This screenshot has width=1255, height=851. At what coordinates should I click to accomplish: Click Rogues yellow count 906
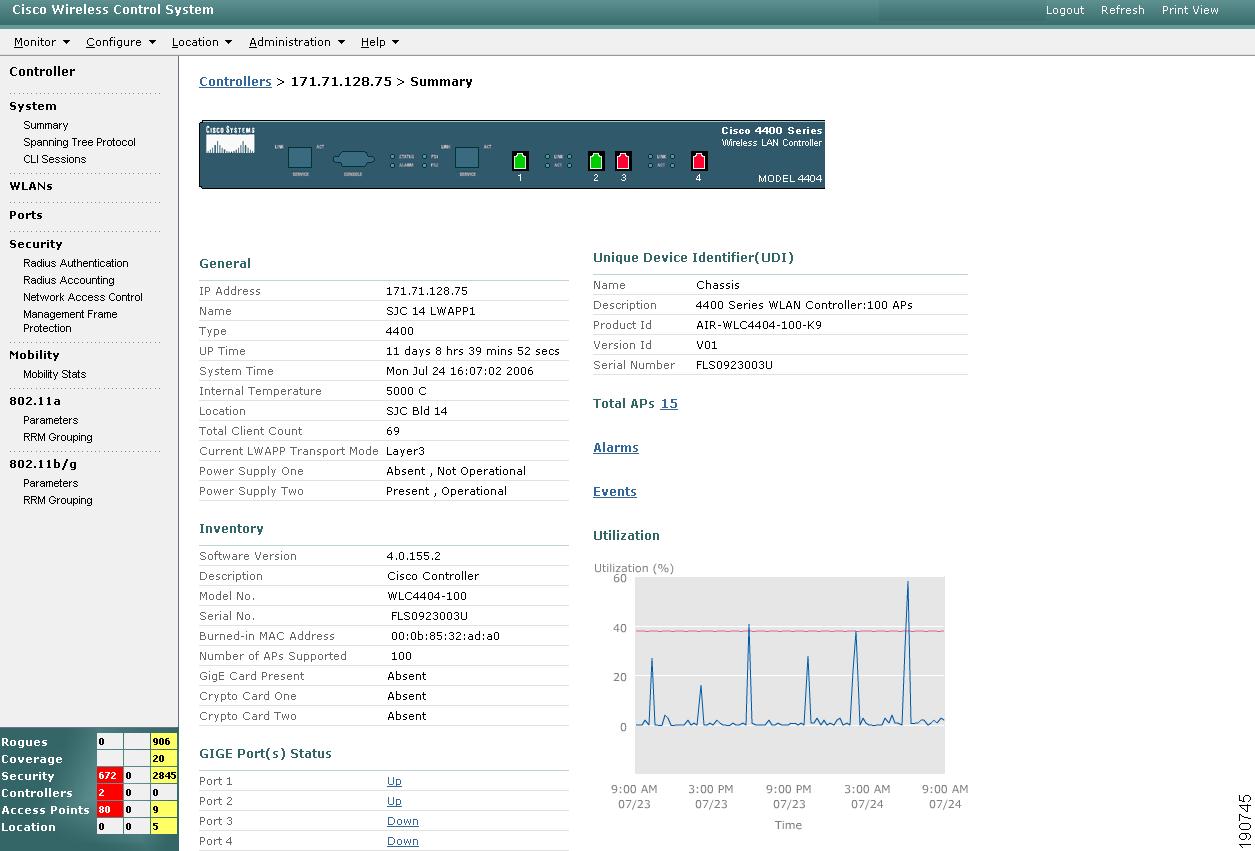(163, 742)
